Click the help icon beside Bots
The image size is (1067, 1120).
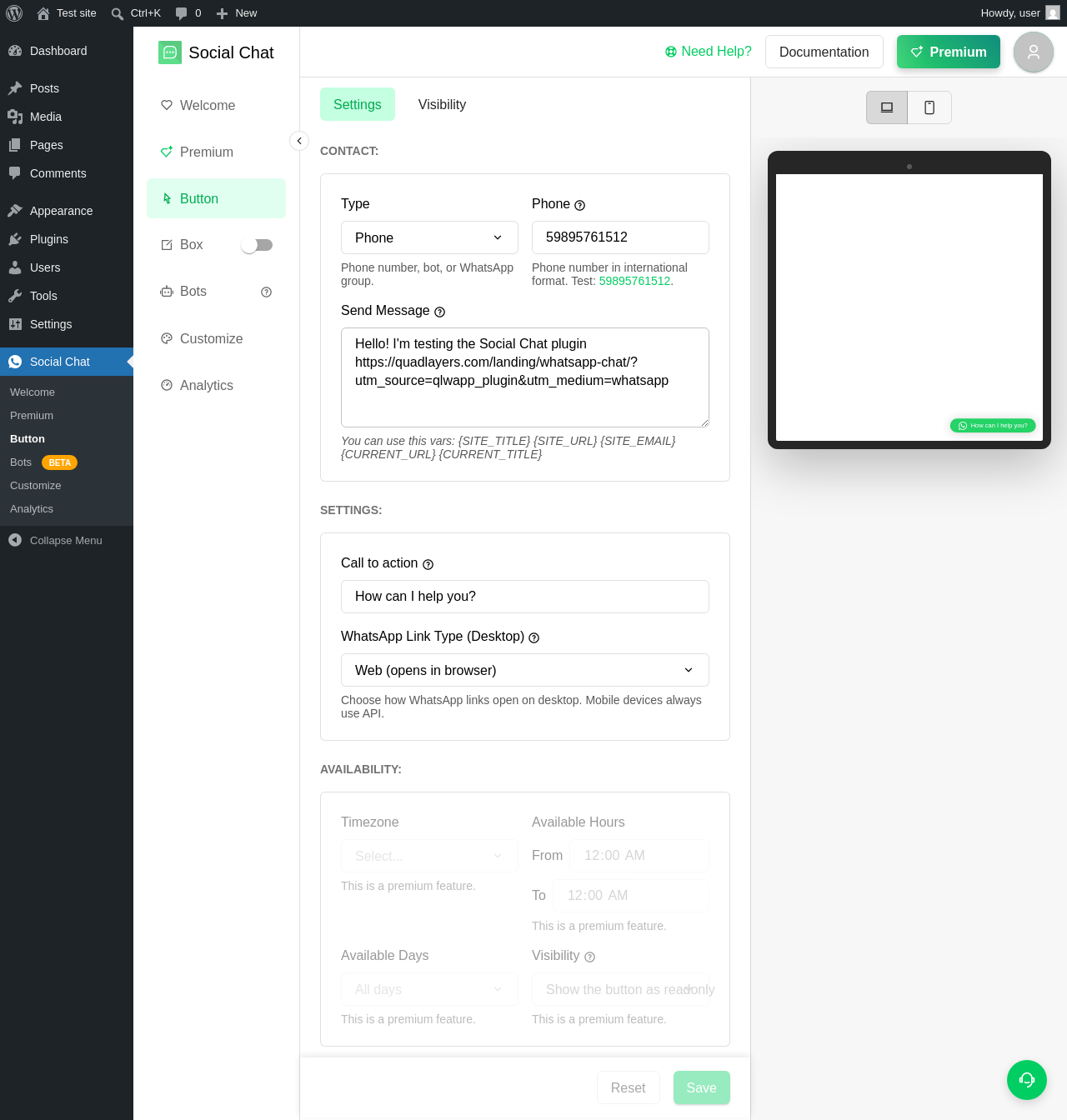point(267,292)
